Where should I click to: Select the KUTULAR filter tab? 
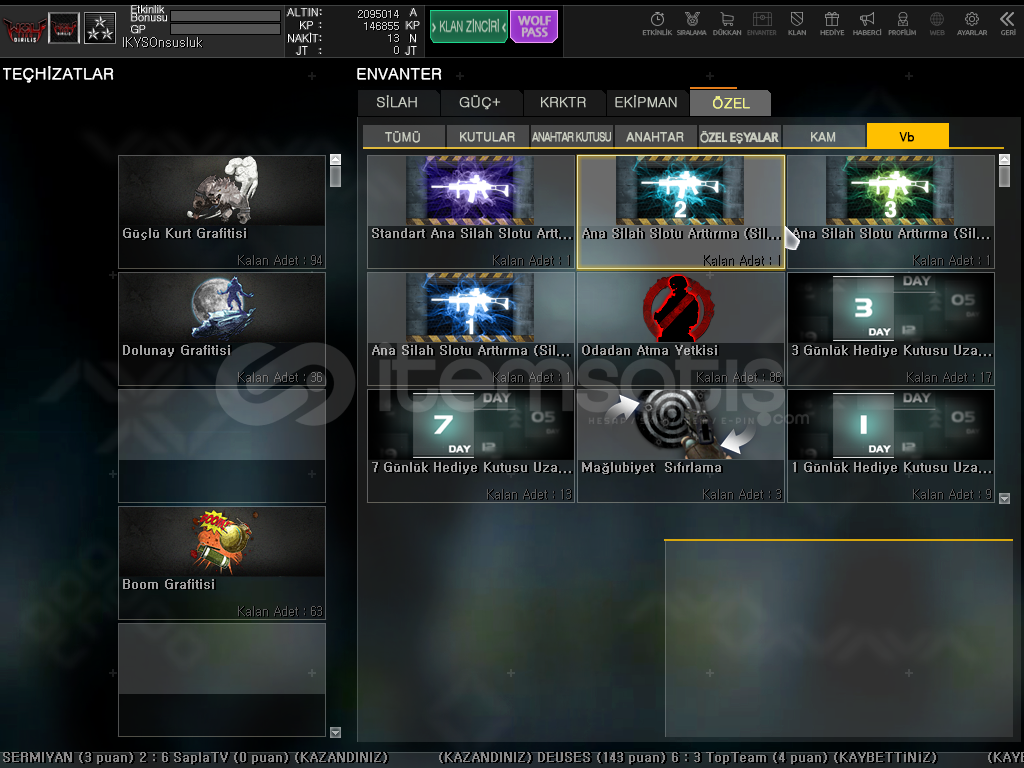[487, 137]
